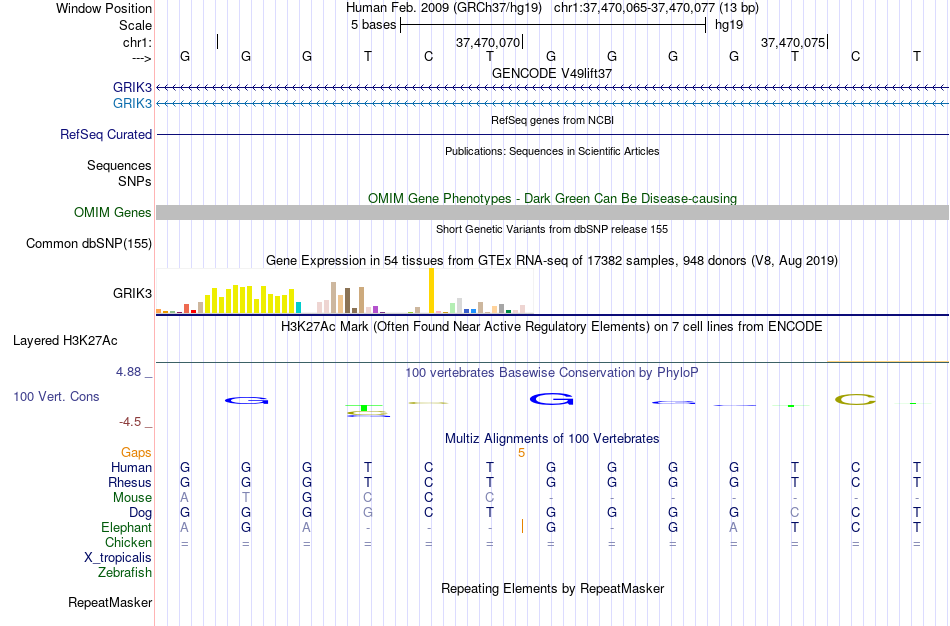Click the orange gap count 5
Viewport: 950px width, 626px height.
point(521,453)
